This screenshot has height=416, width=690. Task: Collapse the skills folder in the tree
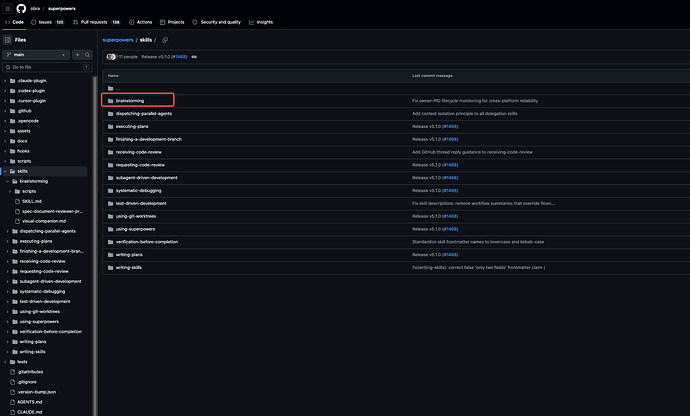coord(5,171)
